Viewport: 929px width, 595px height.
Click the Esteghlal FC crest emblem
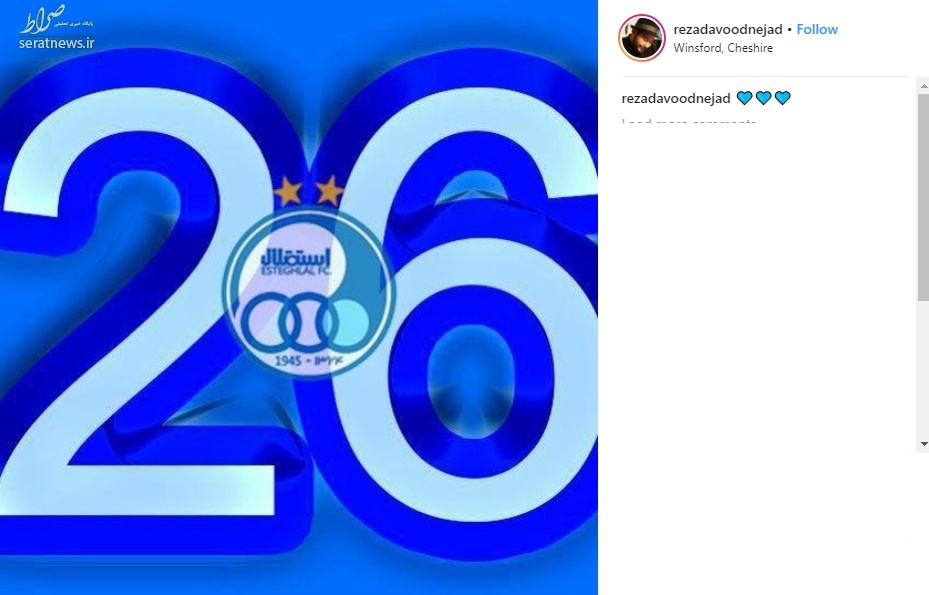click(308, 292)
